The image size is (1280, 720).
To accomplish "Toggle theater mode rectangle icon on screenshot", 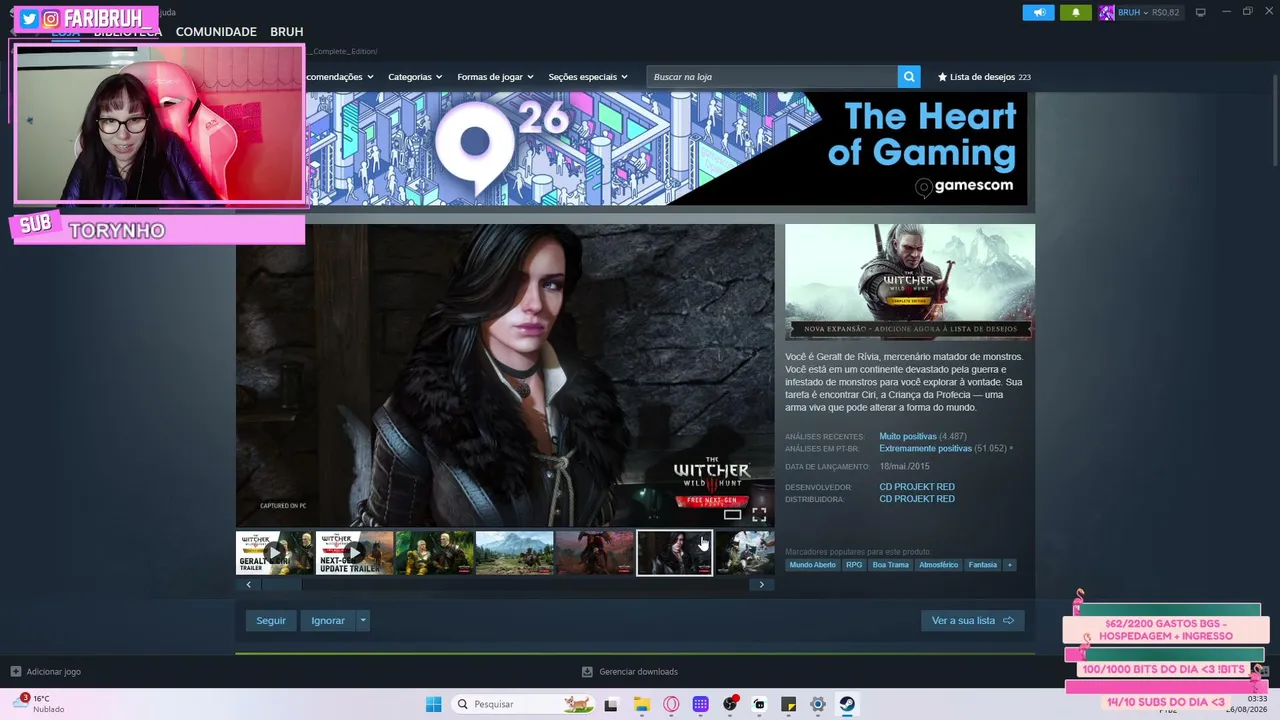I will click(x=733, y=515).
